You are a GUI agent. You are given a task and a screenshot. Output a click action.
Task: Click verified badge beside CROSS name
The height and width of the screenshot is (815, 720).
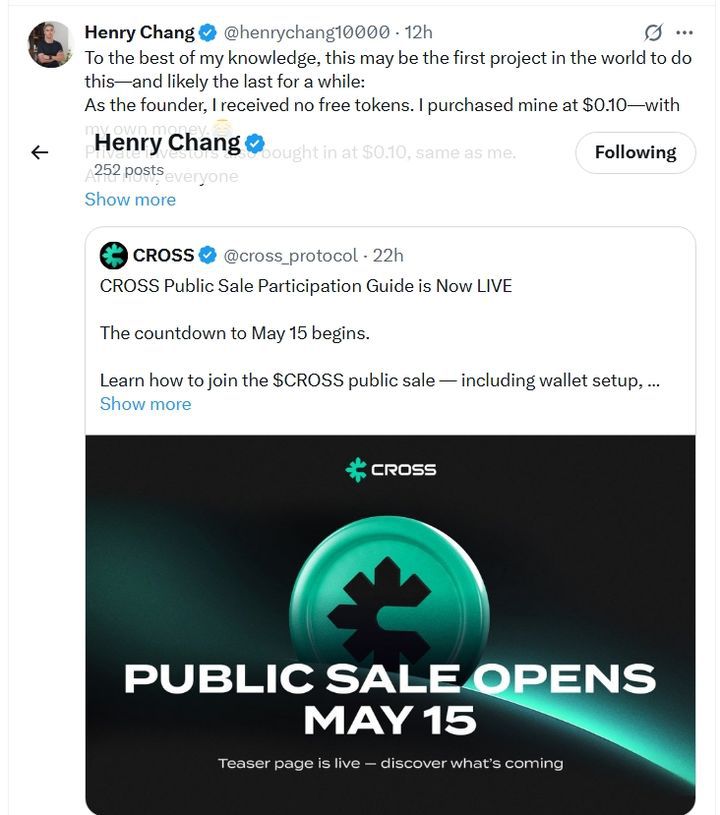208,256
